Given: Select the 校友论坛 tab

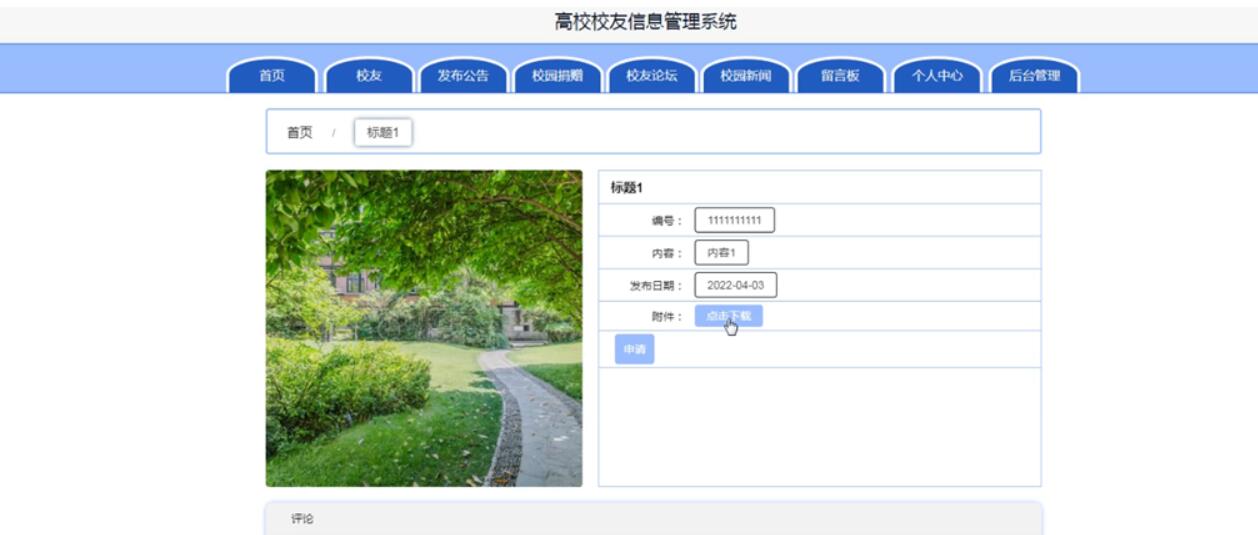Looking at the screenshot, I should click(x=652, y=76).
